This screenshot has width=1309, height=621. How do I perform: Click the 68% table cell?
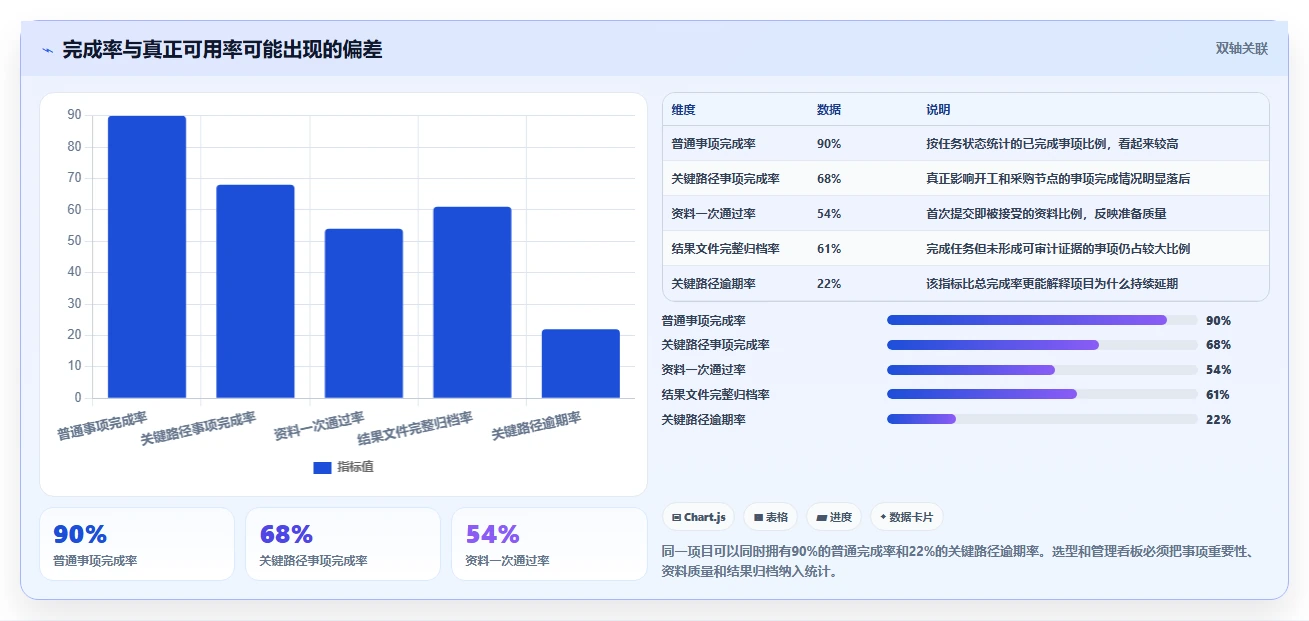(829, 179)
